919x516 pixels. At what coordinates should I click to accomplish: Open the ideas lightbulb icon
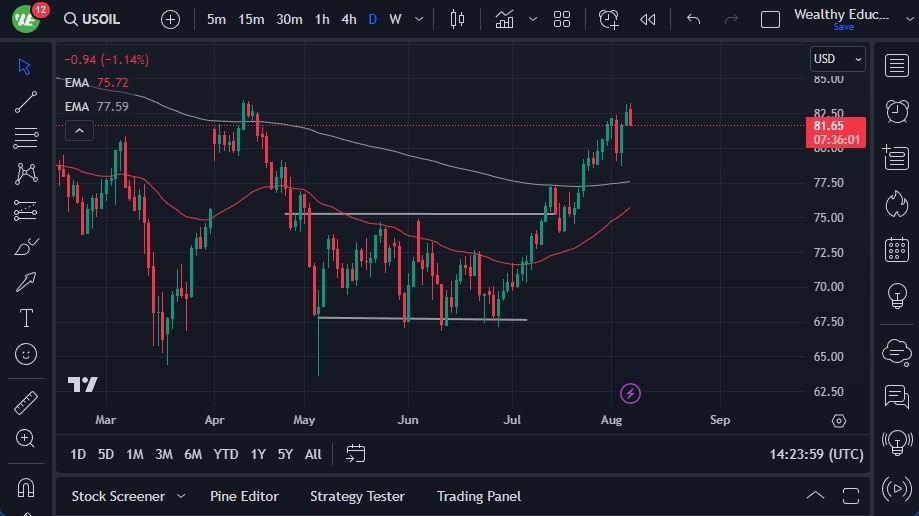896,296
